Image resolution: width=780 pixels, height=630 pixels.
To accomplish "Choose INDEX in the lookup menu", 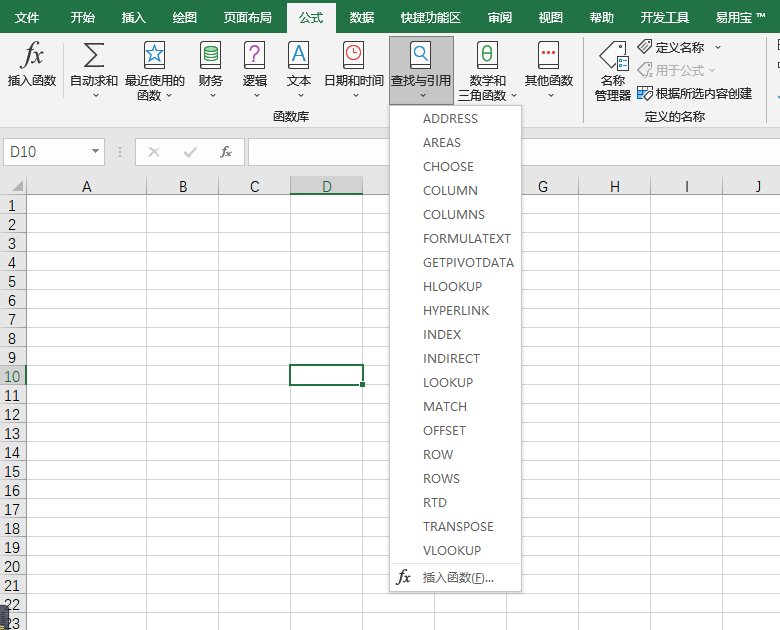I will pyautogui.click(x=442, y=334).
